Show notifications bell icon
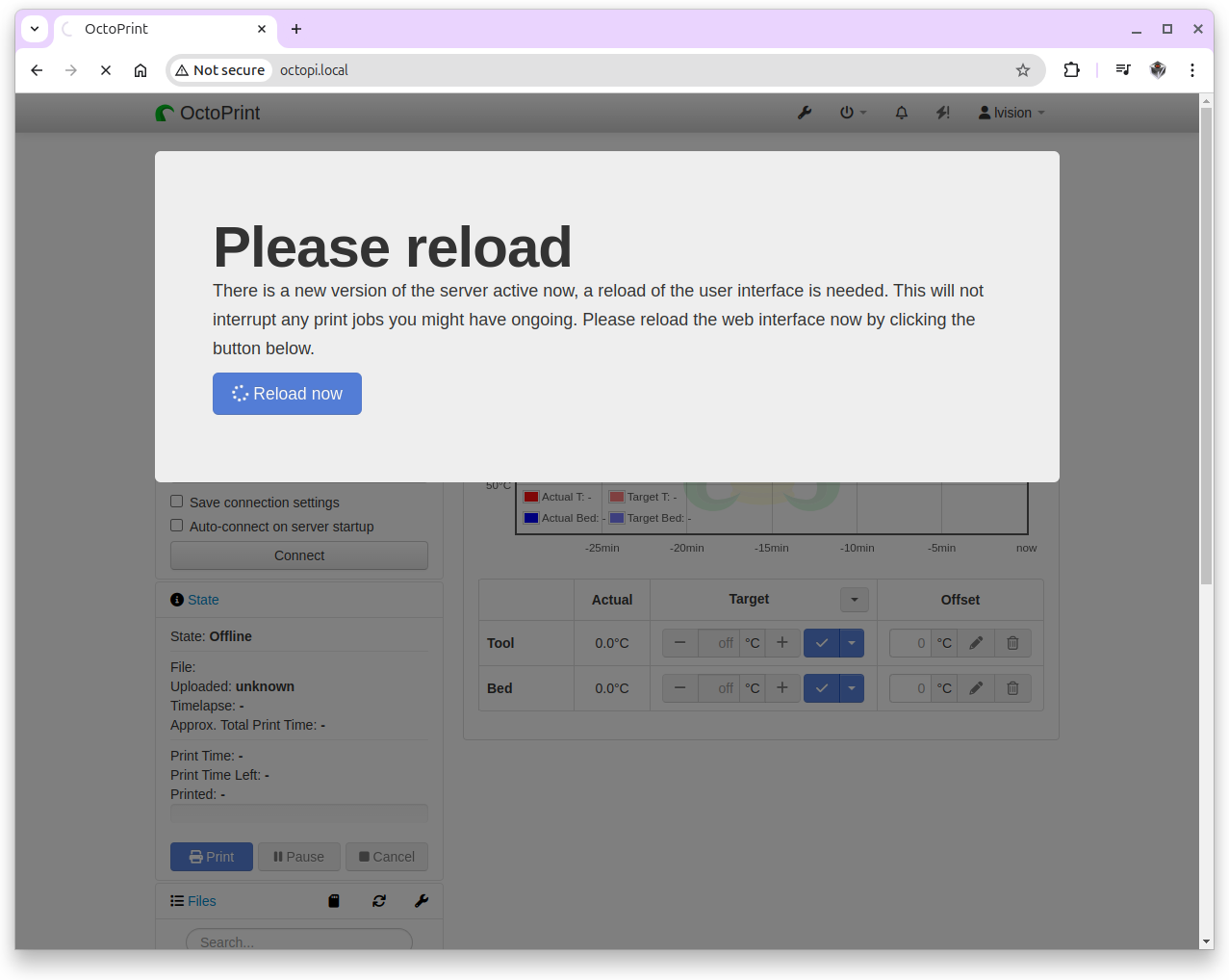 [x=902, y=113]
